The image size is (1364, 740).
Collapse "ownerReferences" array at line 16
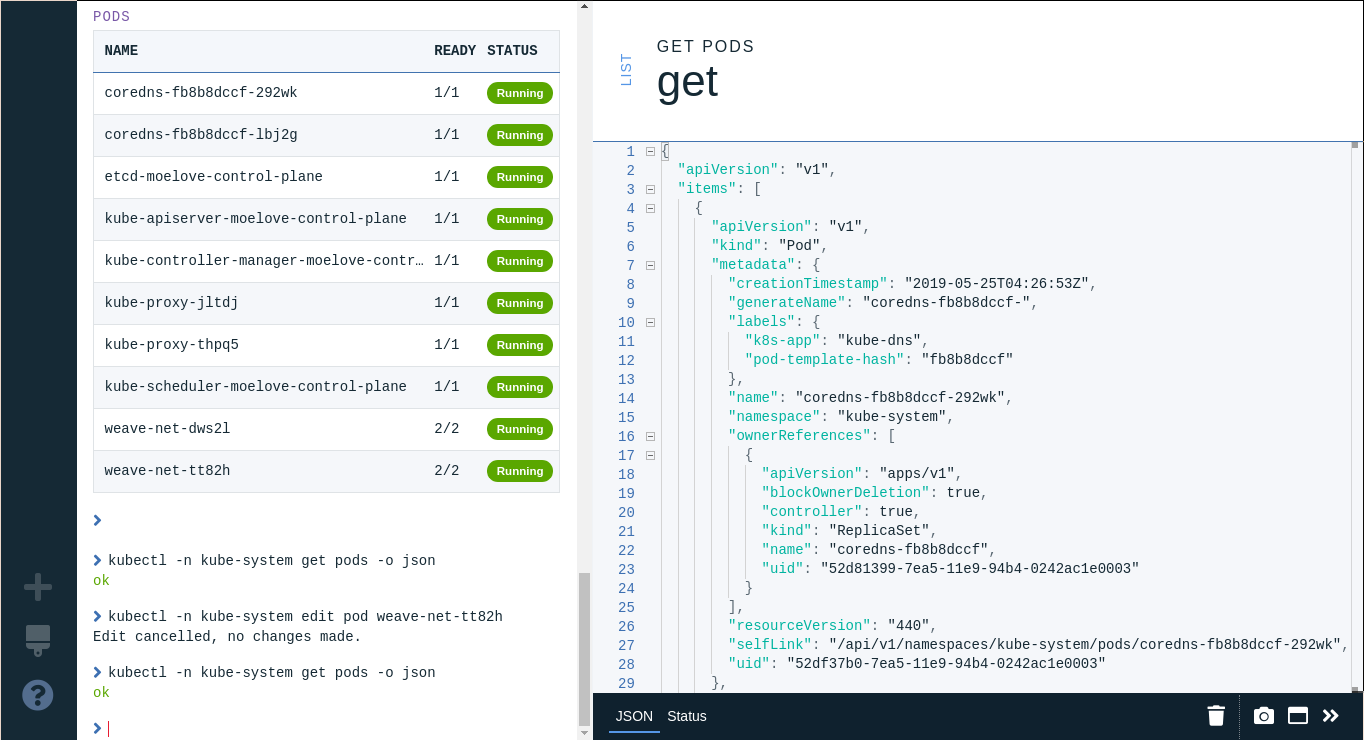tap(650, 437)
